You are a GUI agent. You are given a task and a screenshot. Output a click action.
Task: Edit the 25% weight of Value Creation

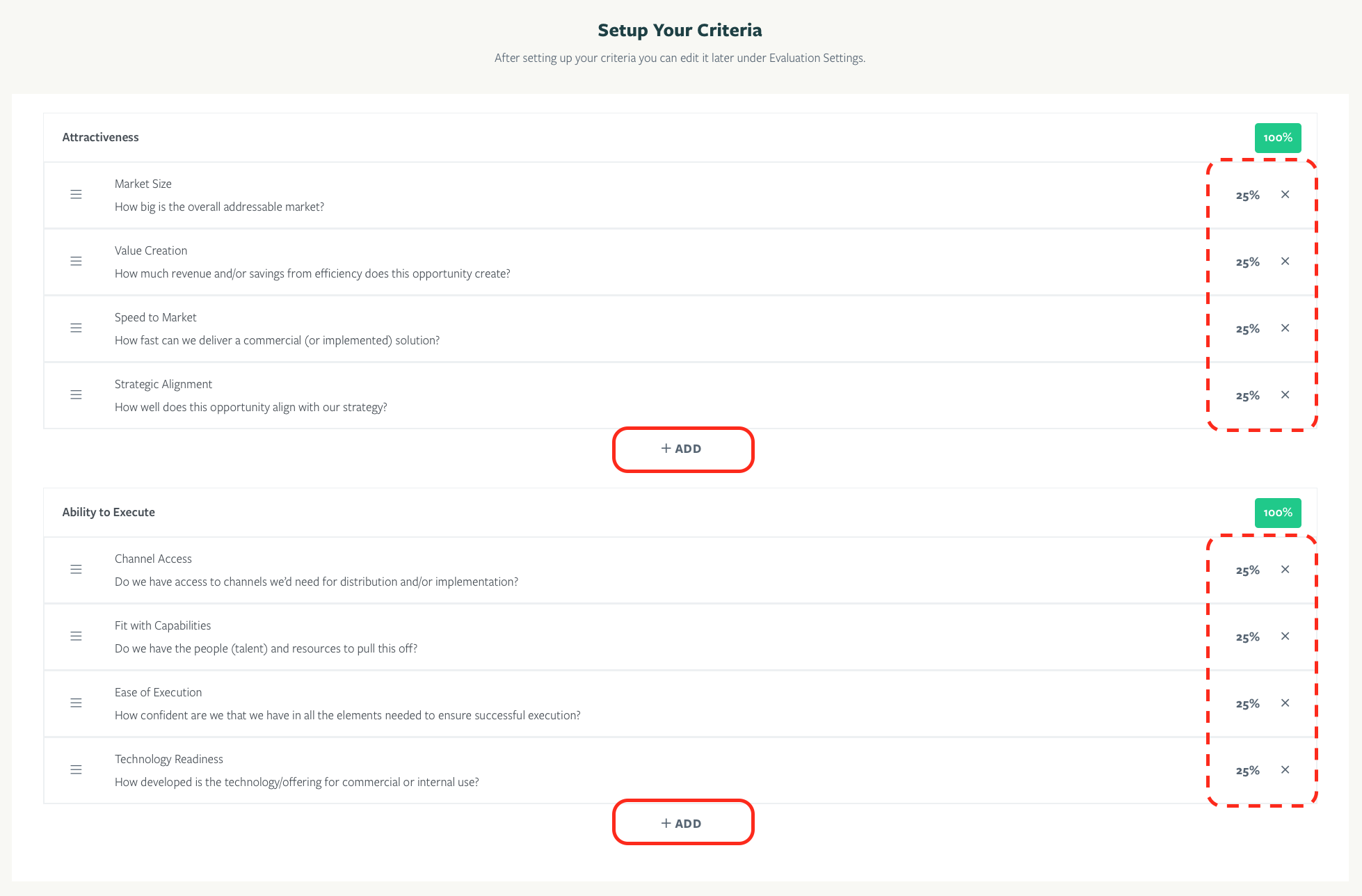coord(1247,262)
